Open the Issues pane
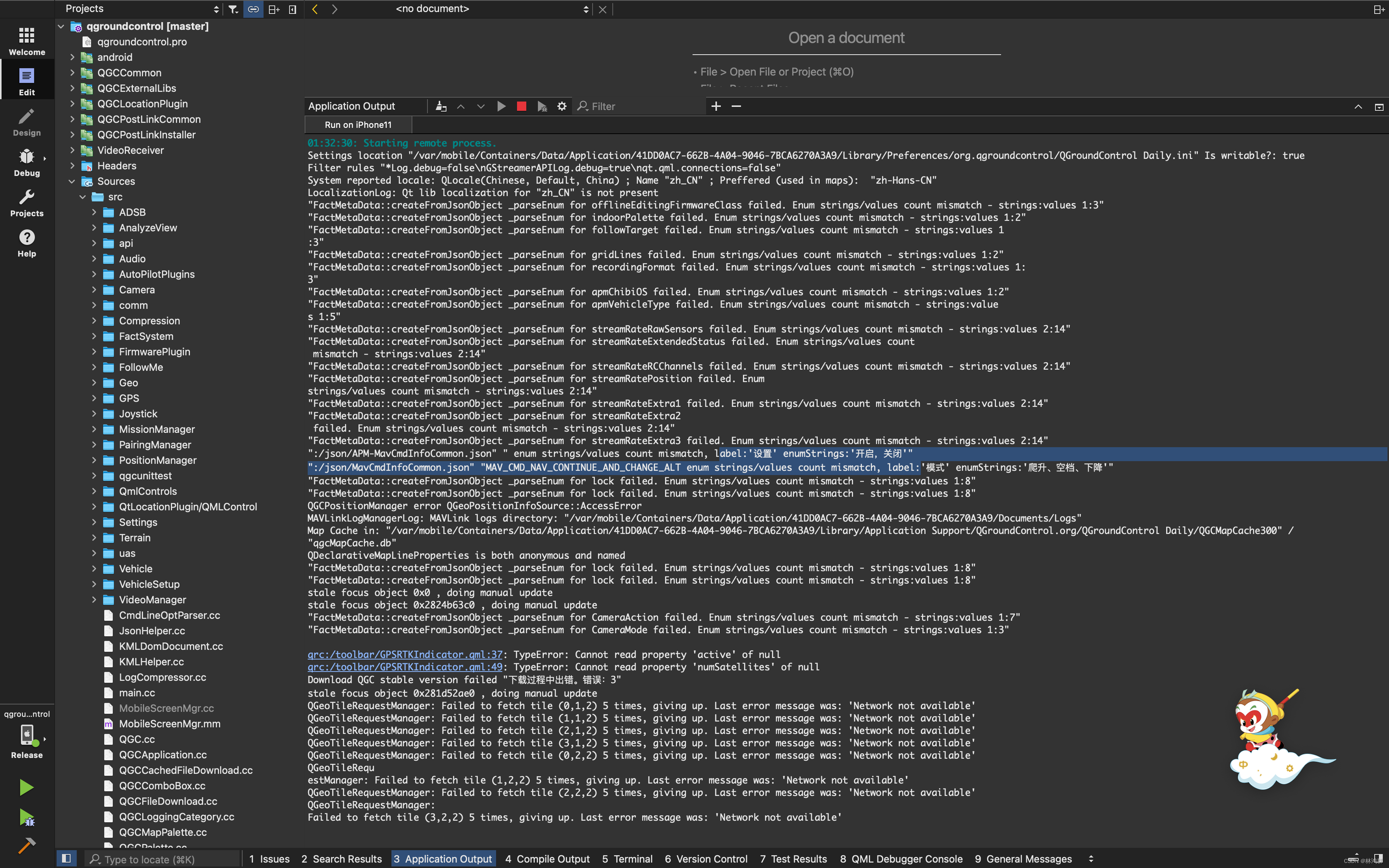This screenshot has height=868, width=1389. coord(269,859)
